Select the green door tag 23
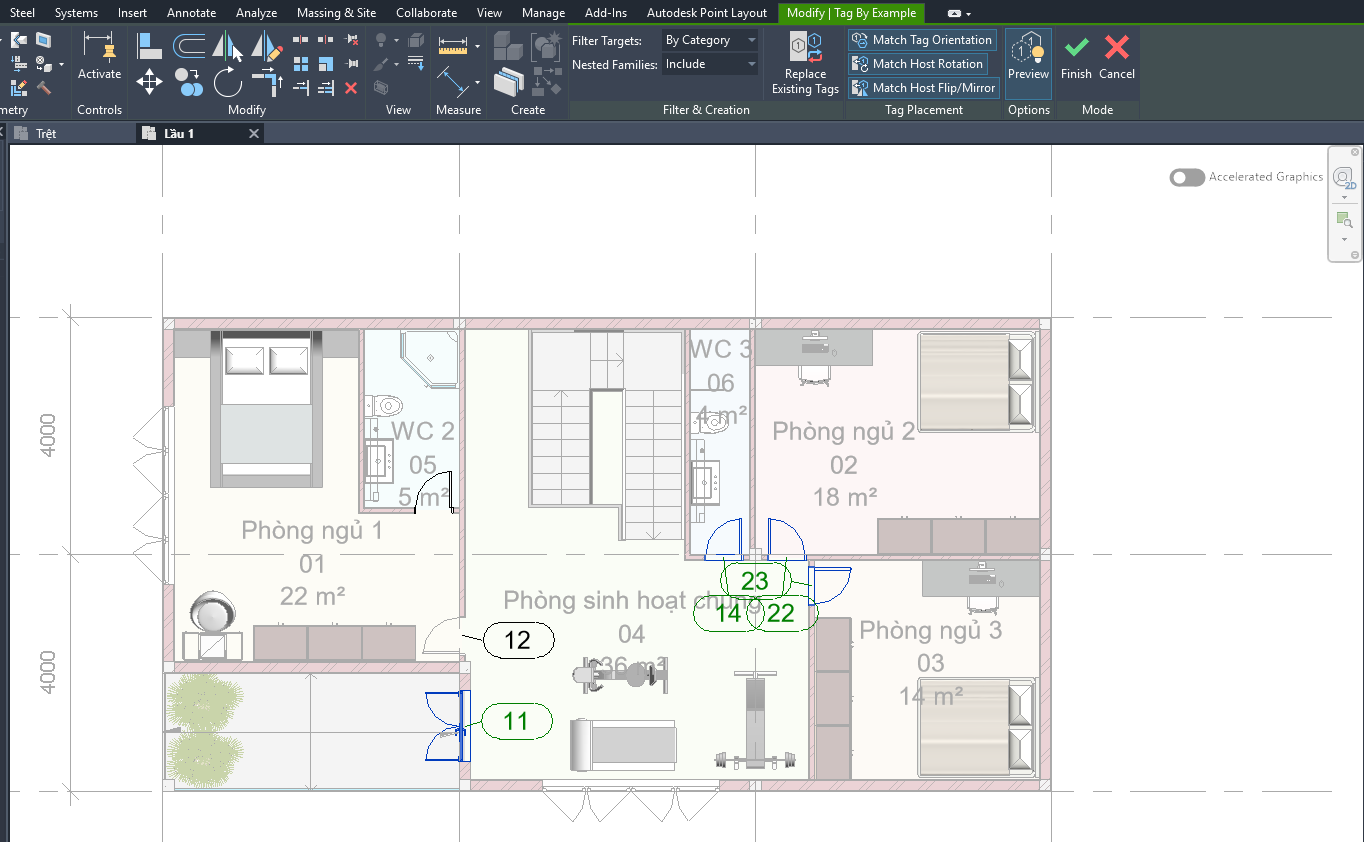Screen dimensions: 1364x842 click(x=755, y=581)
